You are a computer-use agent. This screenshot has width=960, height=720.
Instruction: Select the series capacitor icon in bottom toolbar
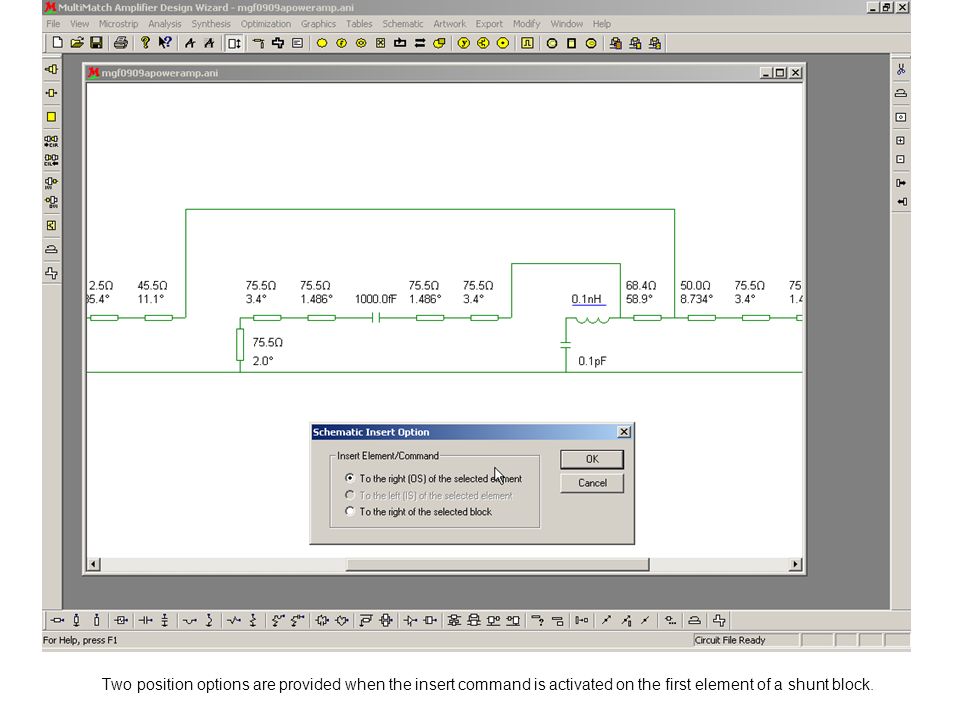(x=145, y=620)
